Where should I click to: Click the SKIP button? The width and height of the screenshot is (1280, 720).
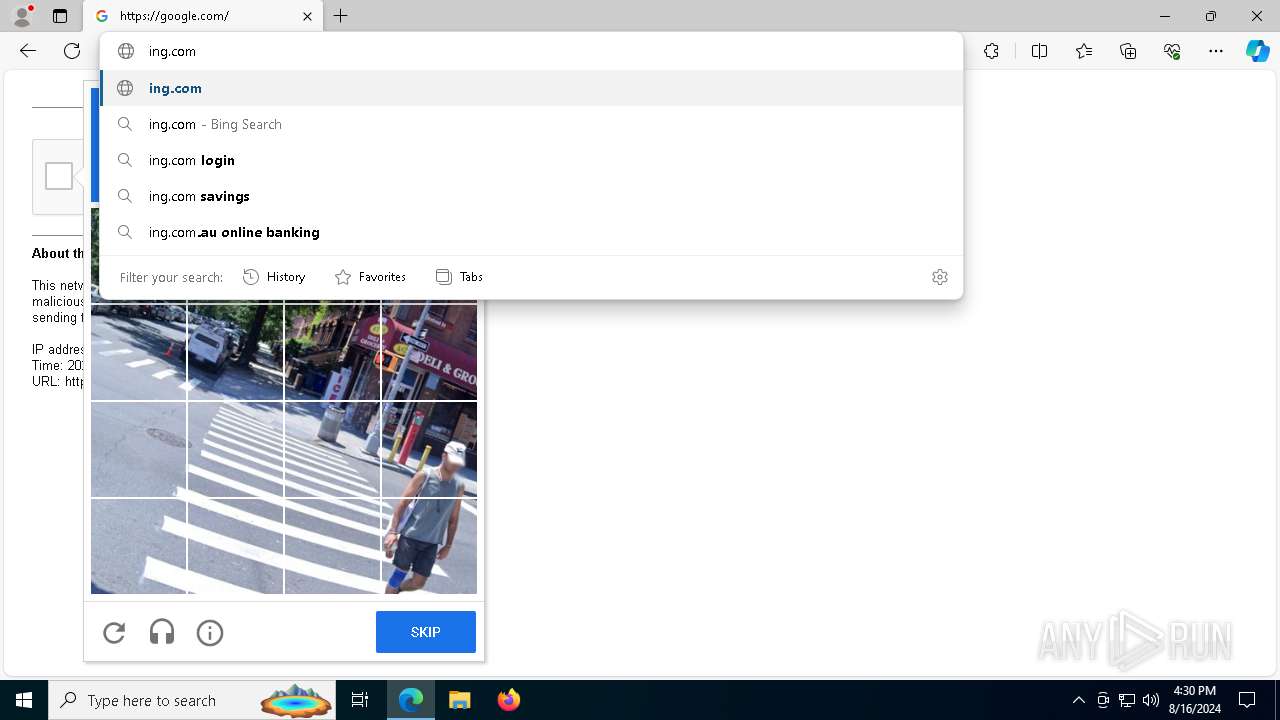[x=426, y=632]
